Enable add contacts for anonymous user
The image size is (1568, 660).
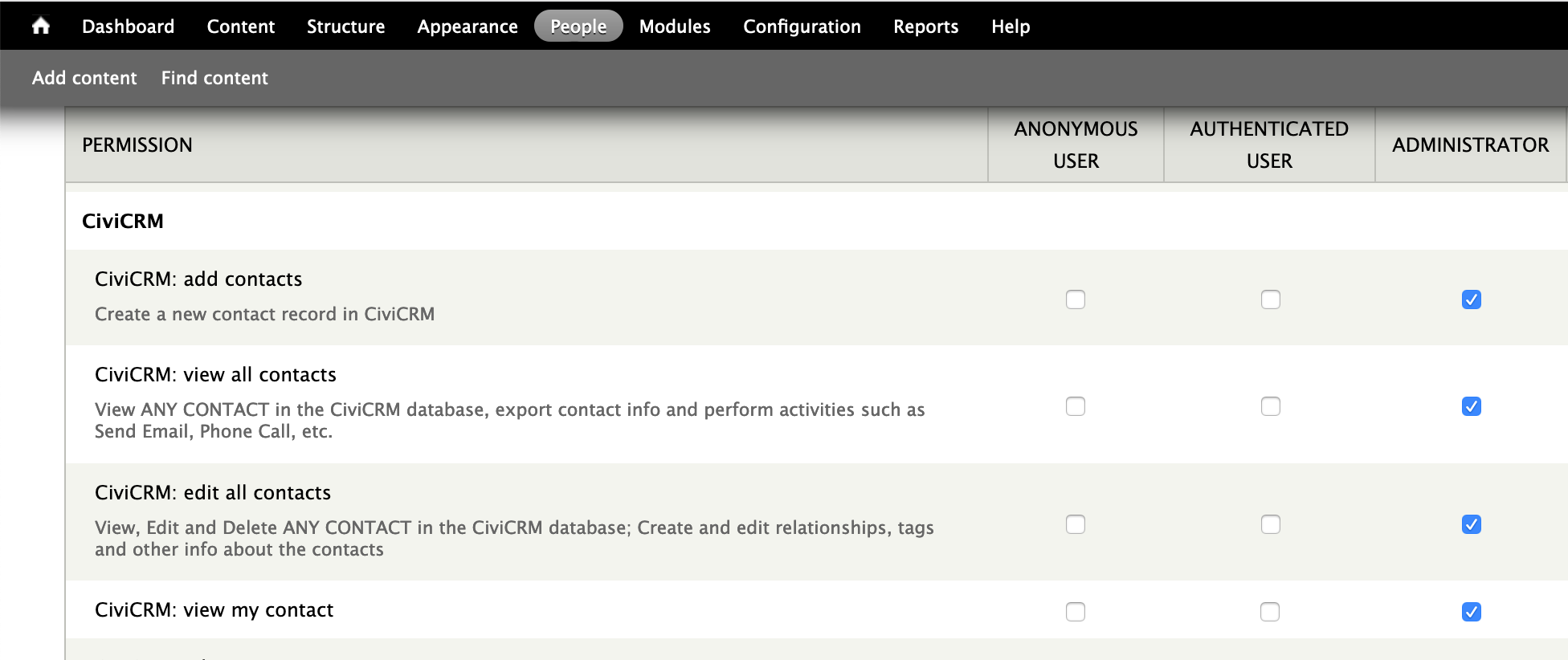pos(1075,299)
